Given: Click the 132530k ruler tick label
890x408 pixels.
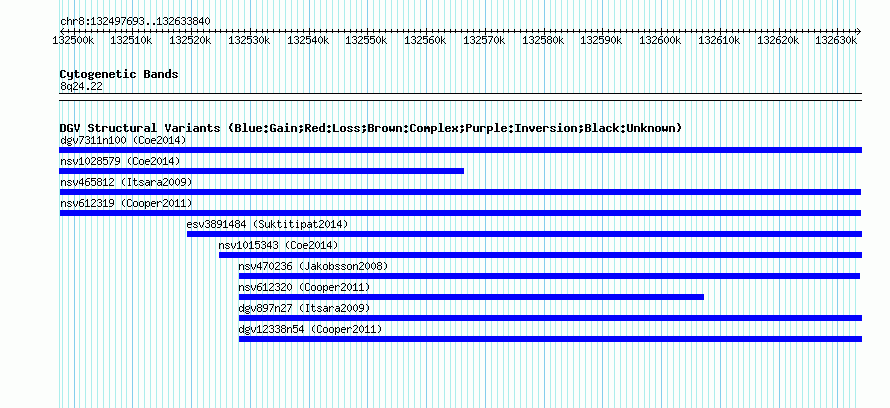Looking at the screenshot, I should (x=249, y=40).
